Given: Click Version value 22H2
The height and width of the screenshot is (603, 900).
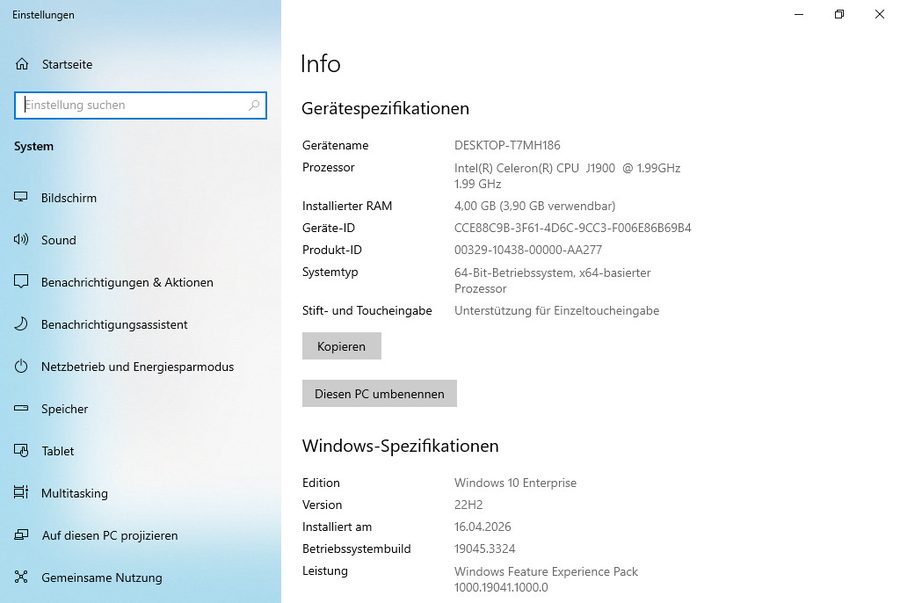Looking at the screenshot, I should coord(468,505).
